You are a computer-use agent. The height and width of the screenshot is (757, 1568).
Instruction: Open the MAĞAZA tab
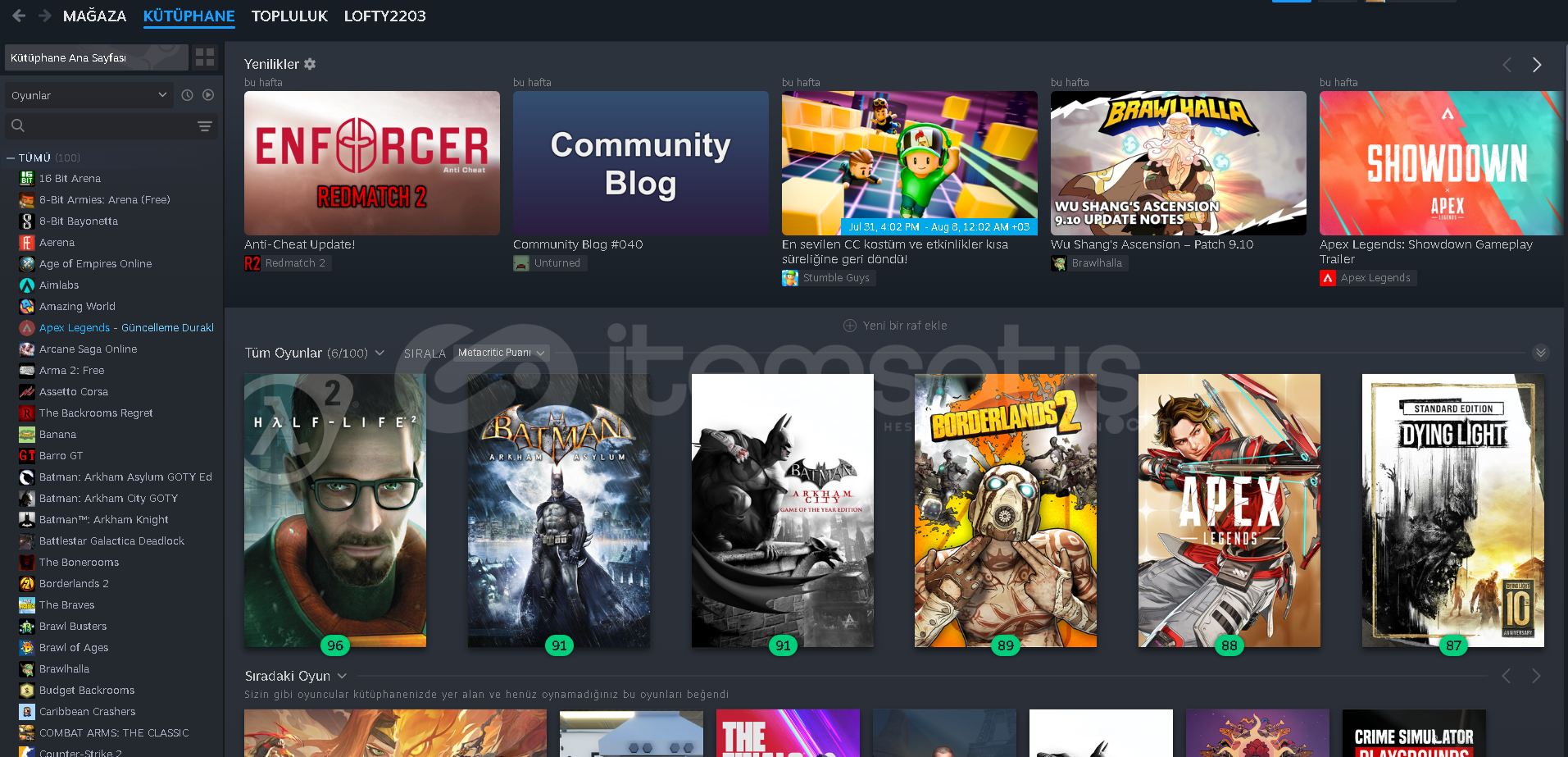point(94,16)
